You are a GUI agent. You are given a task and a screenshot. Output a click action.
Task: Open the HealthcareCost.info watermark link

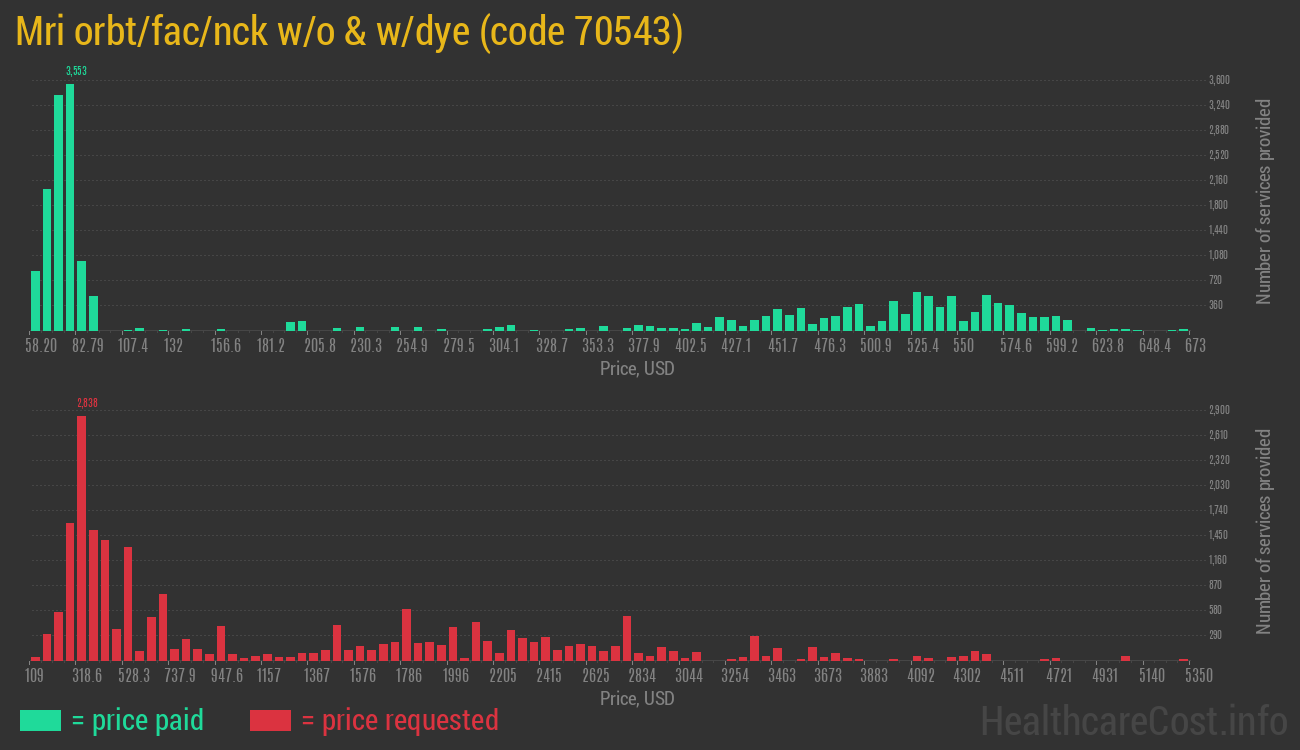pyautogui.click(x=1133, y=720)
